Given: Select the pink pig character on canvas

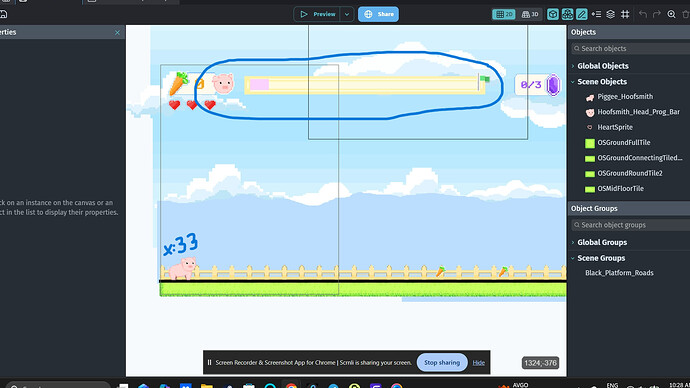Looking at the screenshot, I should point(182,268).
